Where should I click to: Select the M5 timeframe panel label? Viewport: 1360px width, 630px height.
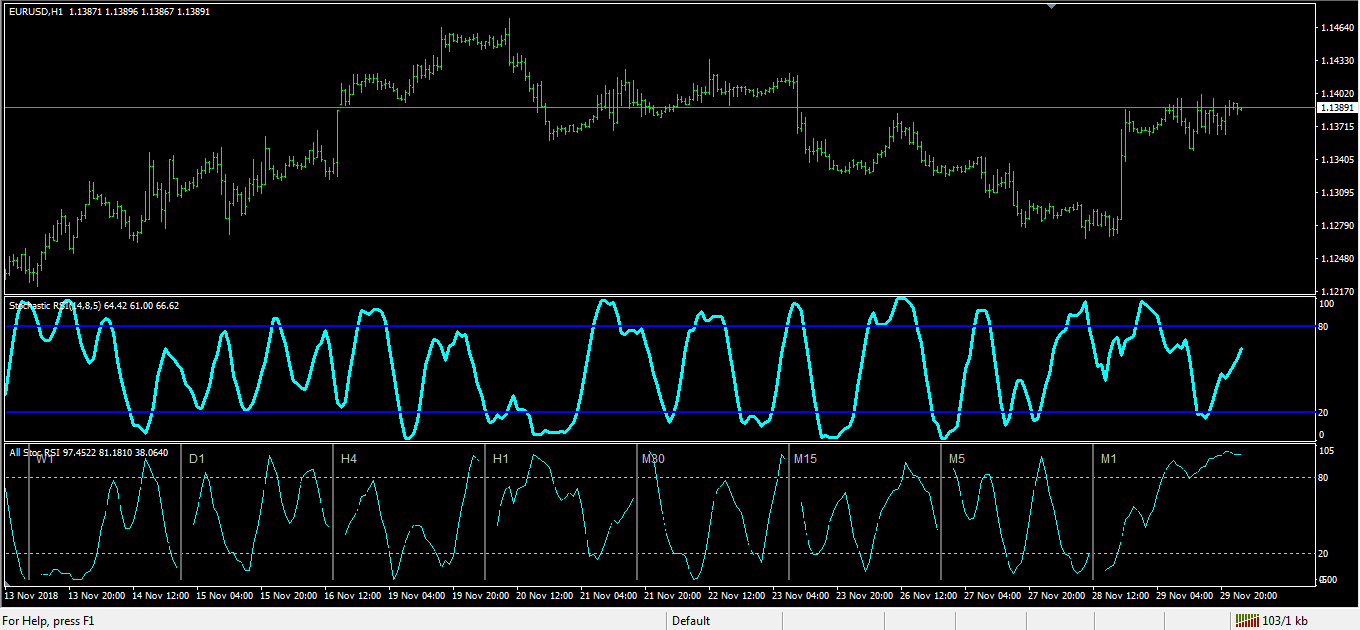click(957, 459)
